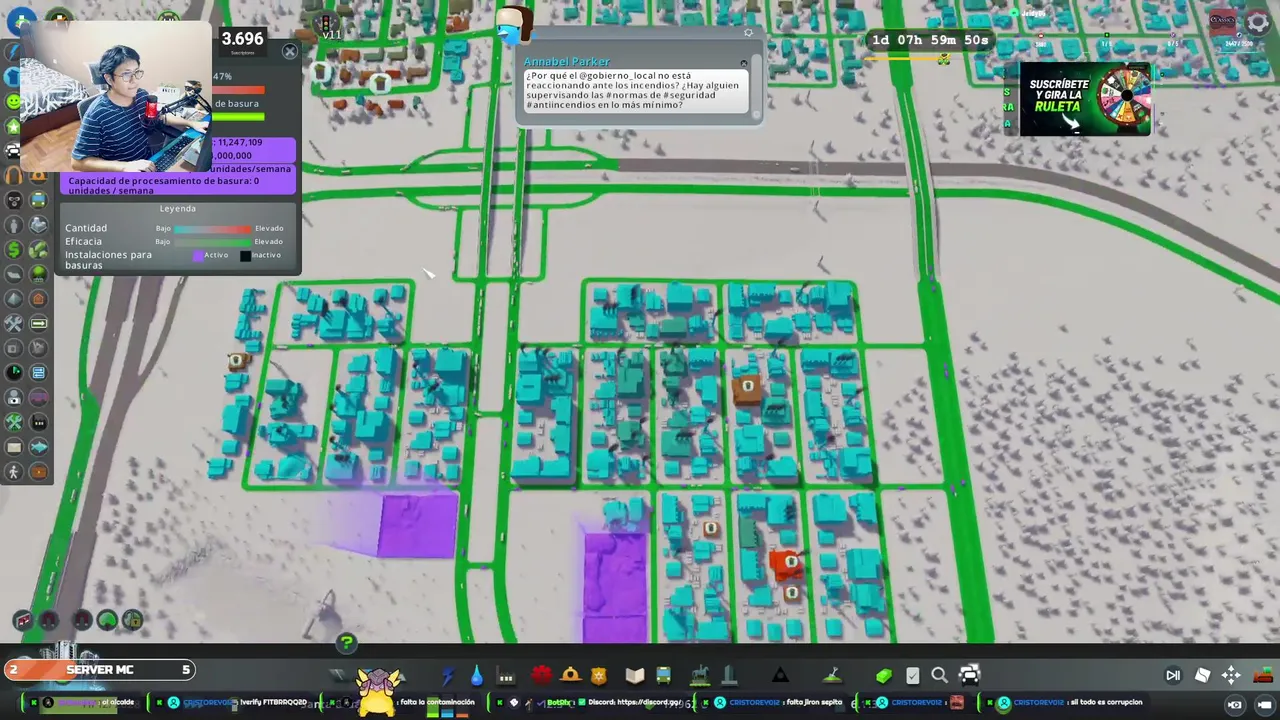Open the Police badge menu
Viewport: 1280px width, 720px height.
pyautogui.click(x=599, y=676)
